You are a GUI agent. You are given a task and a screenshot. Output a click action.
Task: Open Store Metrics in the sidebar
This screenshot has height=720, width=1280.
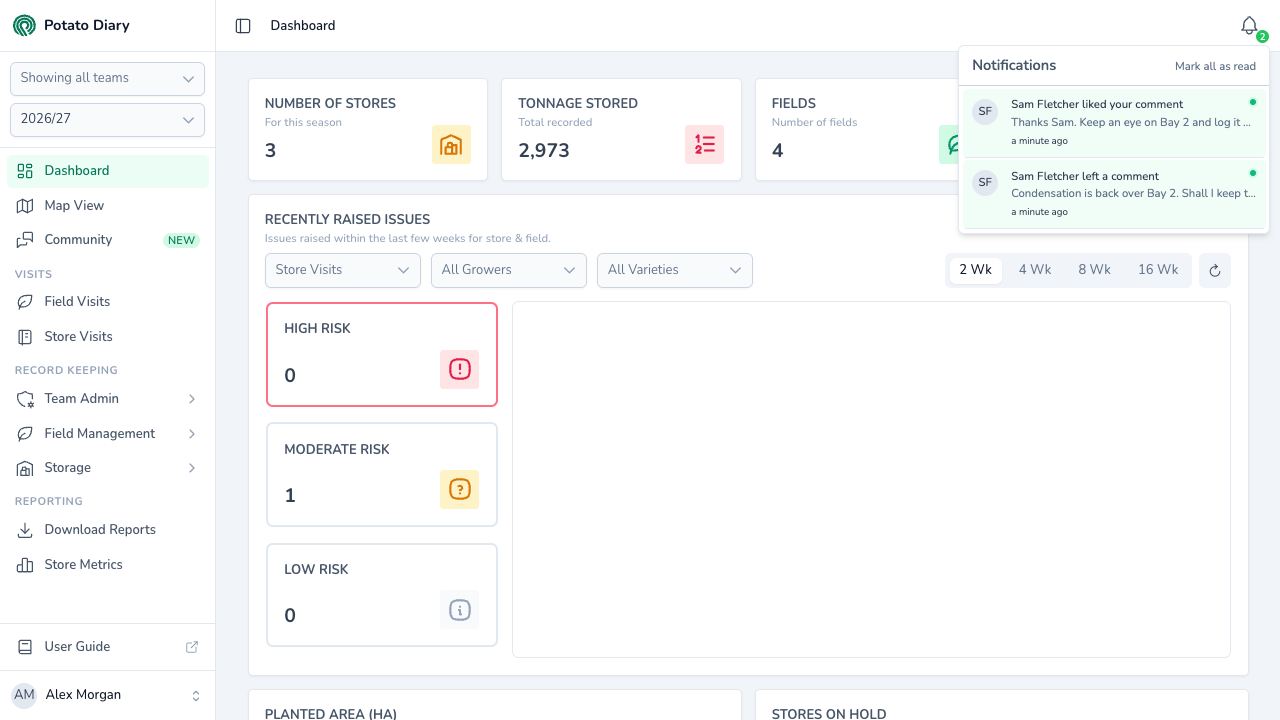[x=108, y=565]
